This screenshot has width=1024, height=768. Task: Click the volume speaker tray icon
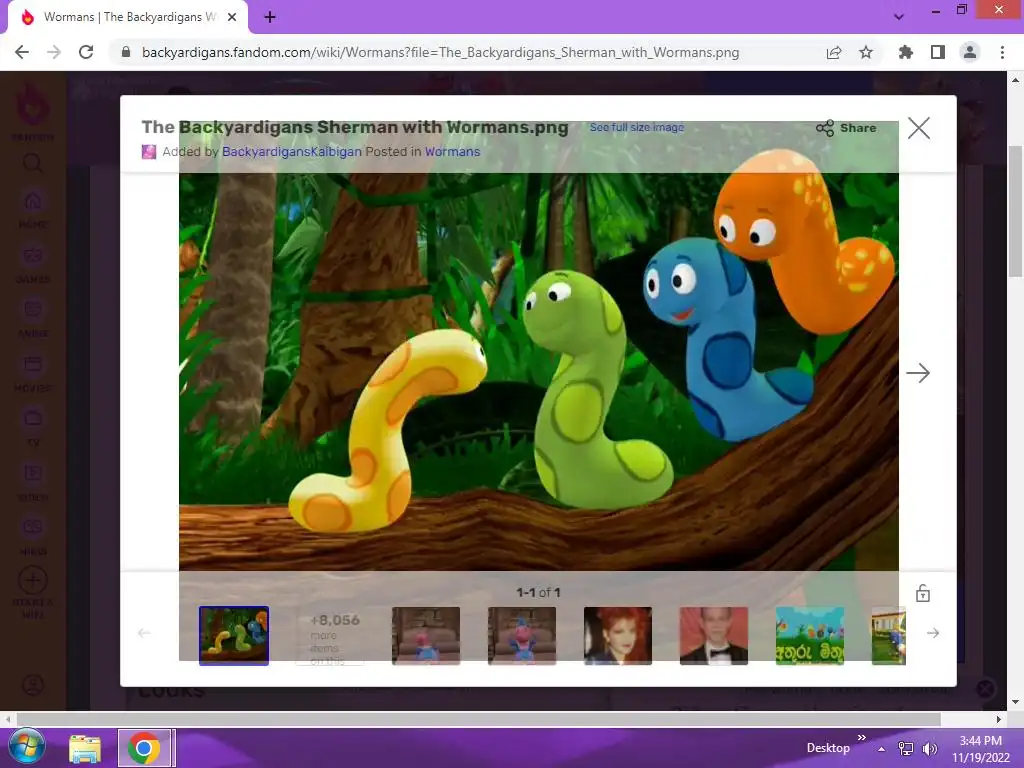point(929,749)
